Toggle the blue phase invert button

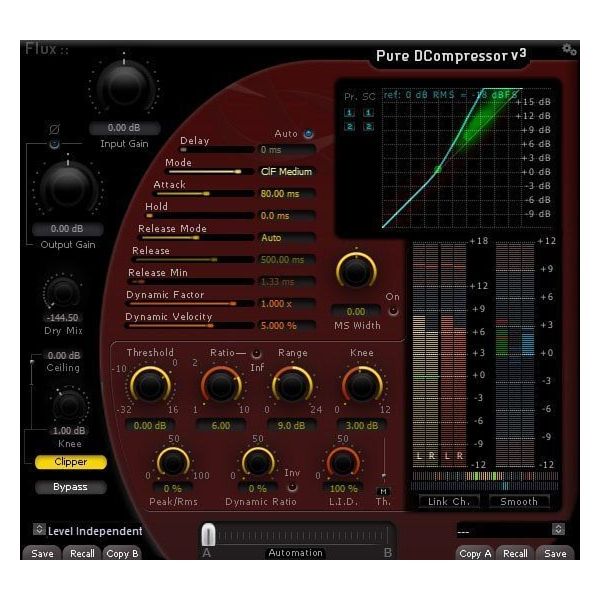pos(54,144)
